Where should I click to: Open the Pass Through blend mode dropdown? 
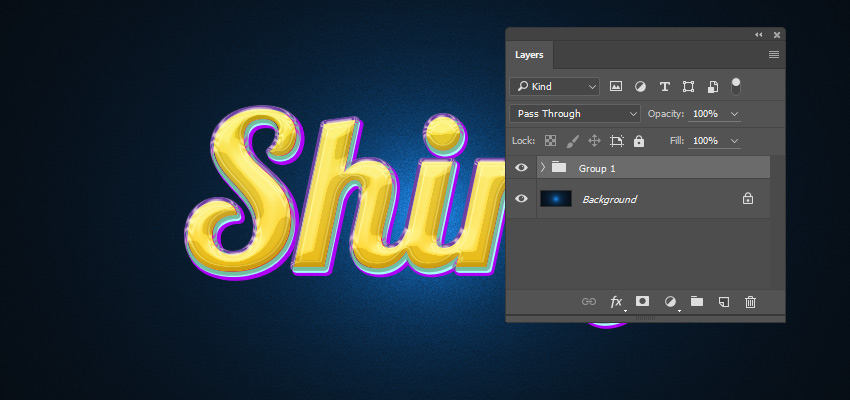pyautogui.click(x=575, y=113)
